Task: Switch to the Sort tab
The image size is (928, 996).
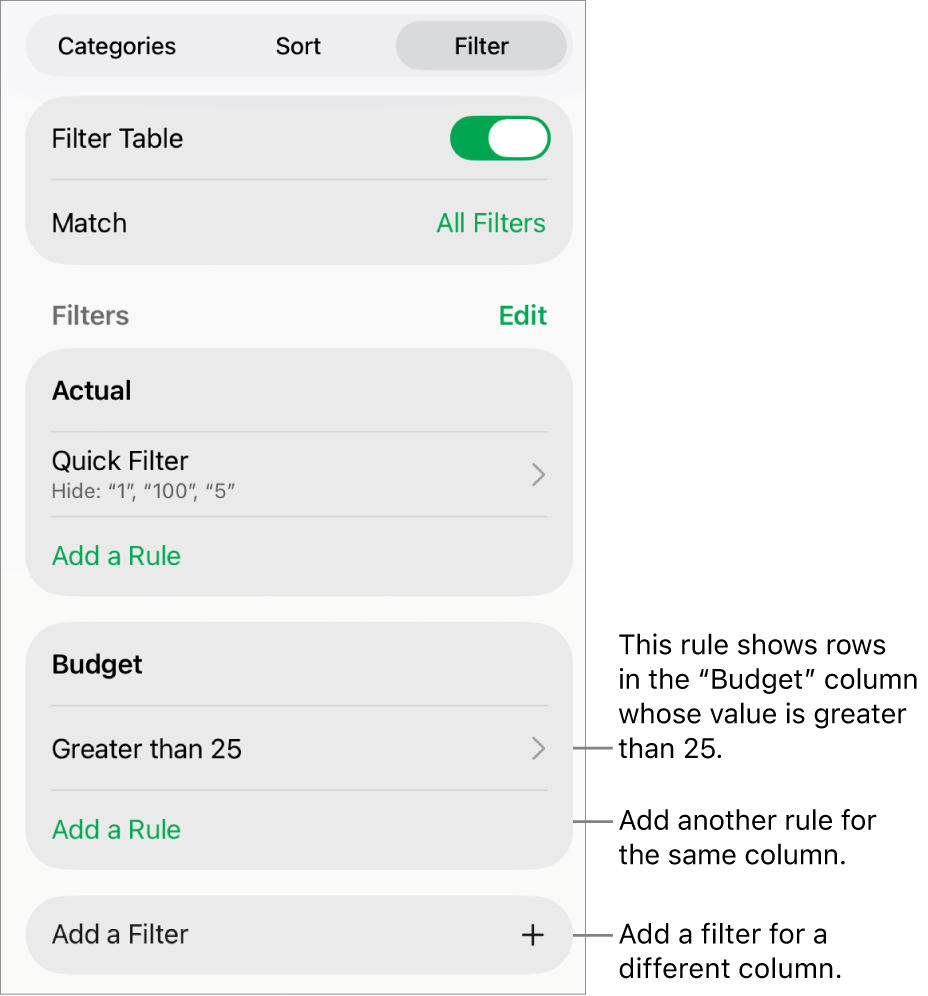Action: pos(297,46)
